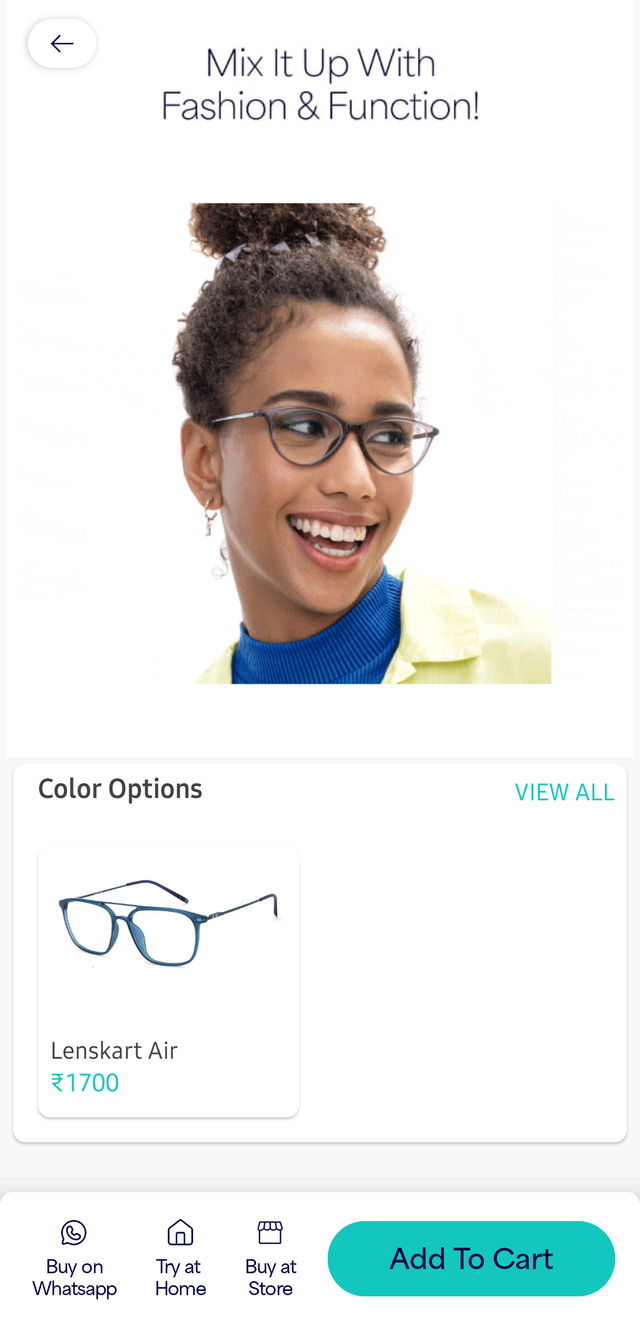Screen dimensions: 640x1337
Task: Open VIEW ALL color options
Action: 564,792
